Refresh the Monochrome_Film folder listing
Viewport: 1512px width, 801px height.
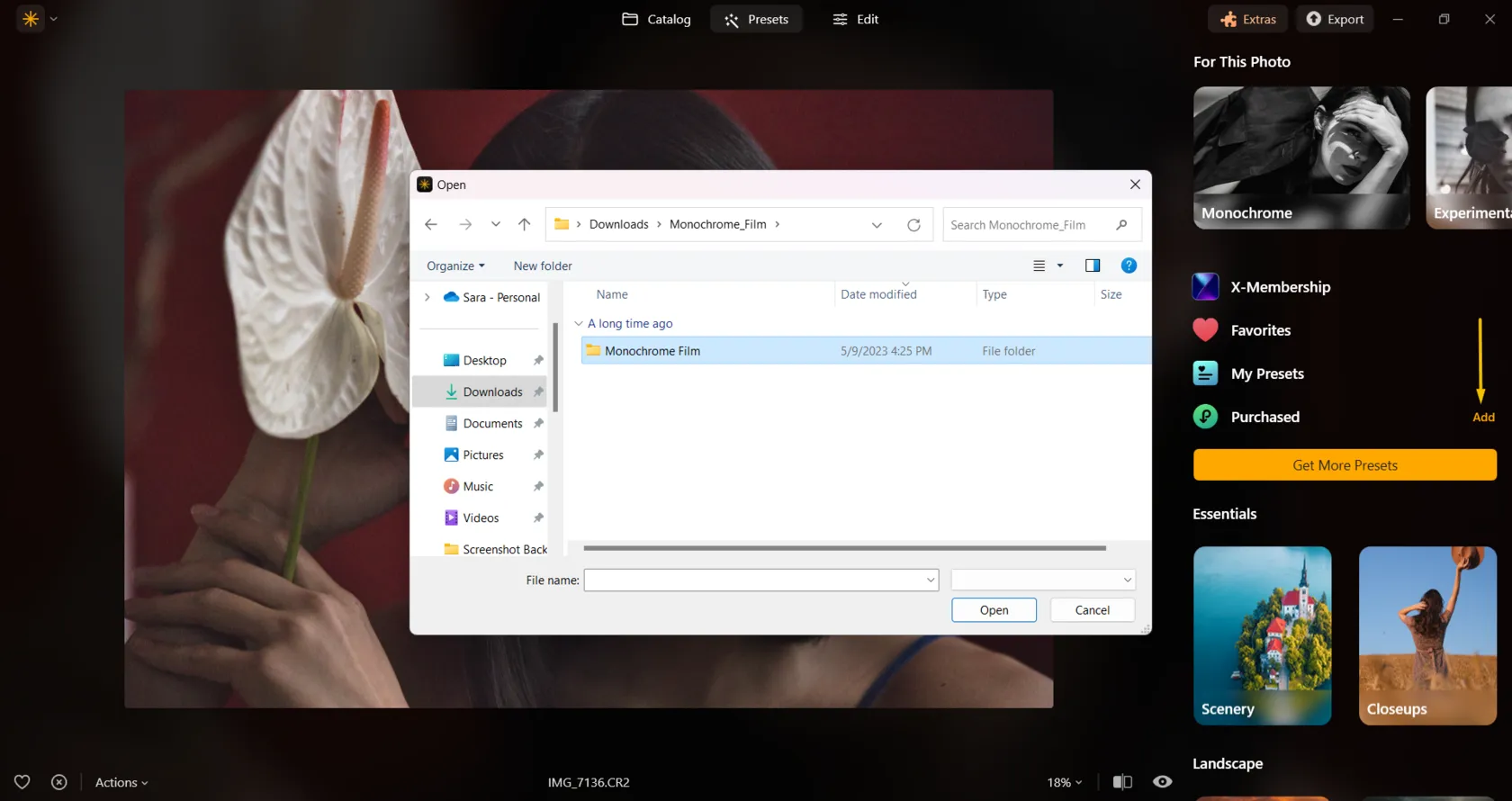click(913, 225)
